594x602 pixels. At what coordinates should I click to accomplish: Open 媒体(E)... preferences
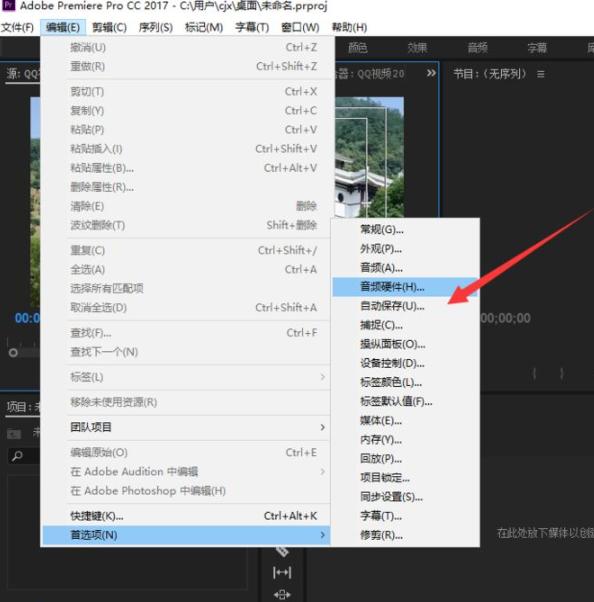click(x=405, y=420)
